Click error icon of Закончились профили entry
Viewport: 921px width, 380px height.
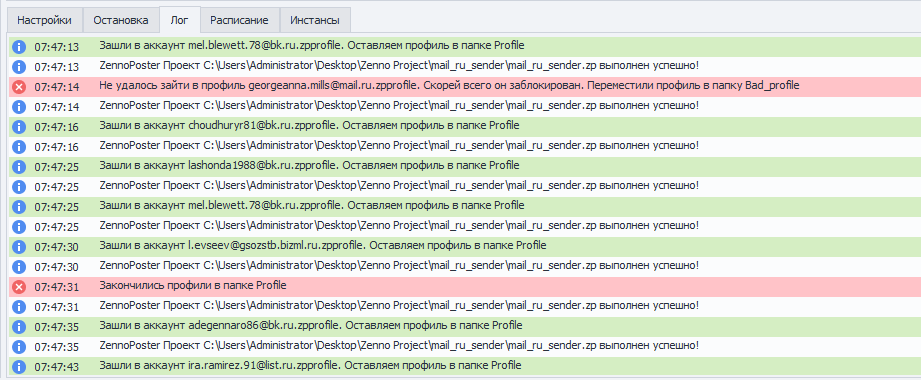[19, 287]
